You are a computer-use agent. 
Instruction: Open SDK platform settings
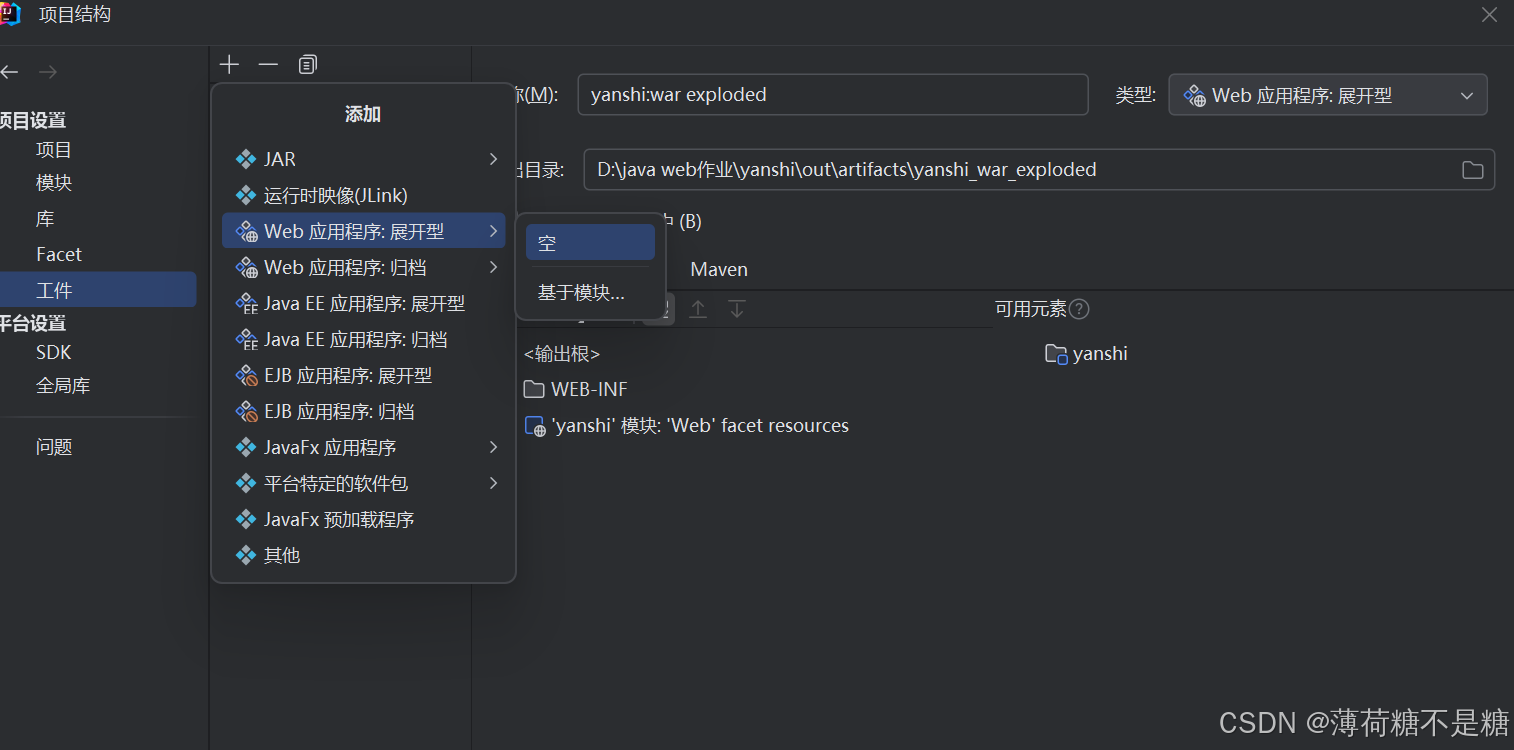click(54, 352)
